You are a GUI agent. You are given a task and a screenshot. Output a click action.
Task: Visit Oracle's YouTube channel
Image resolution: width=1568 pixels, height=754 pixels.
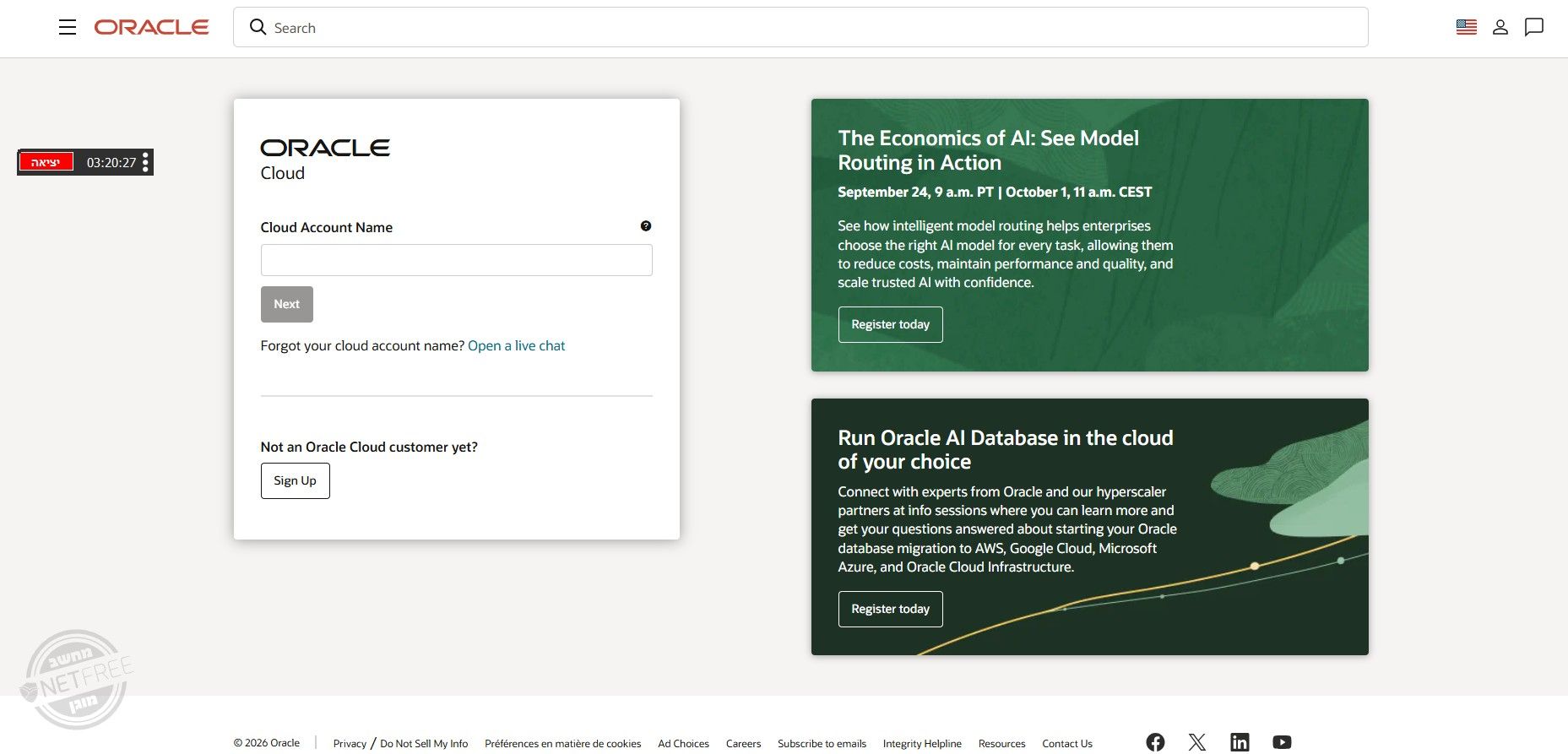pyautogui.click(x=1282, y=742)
